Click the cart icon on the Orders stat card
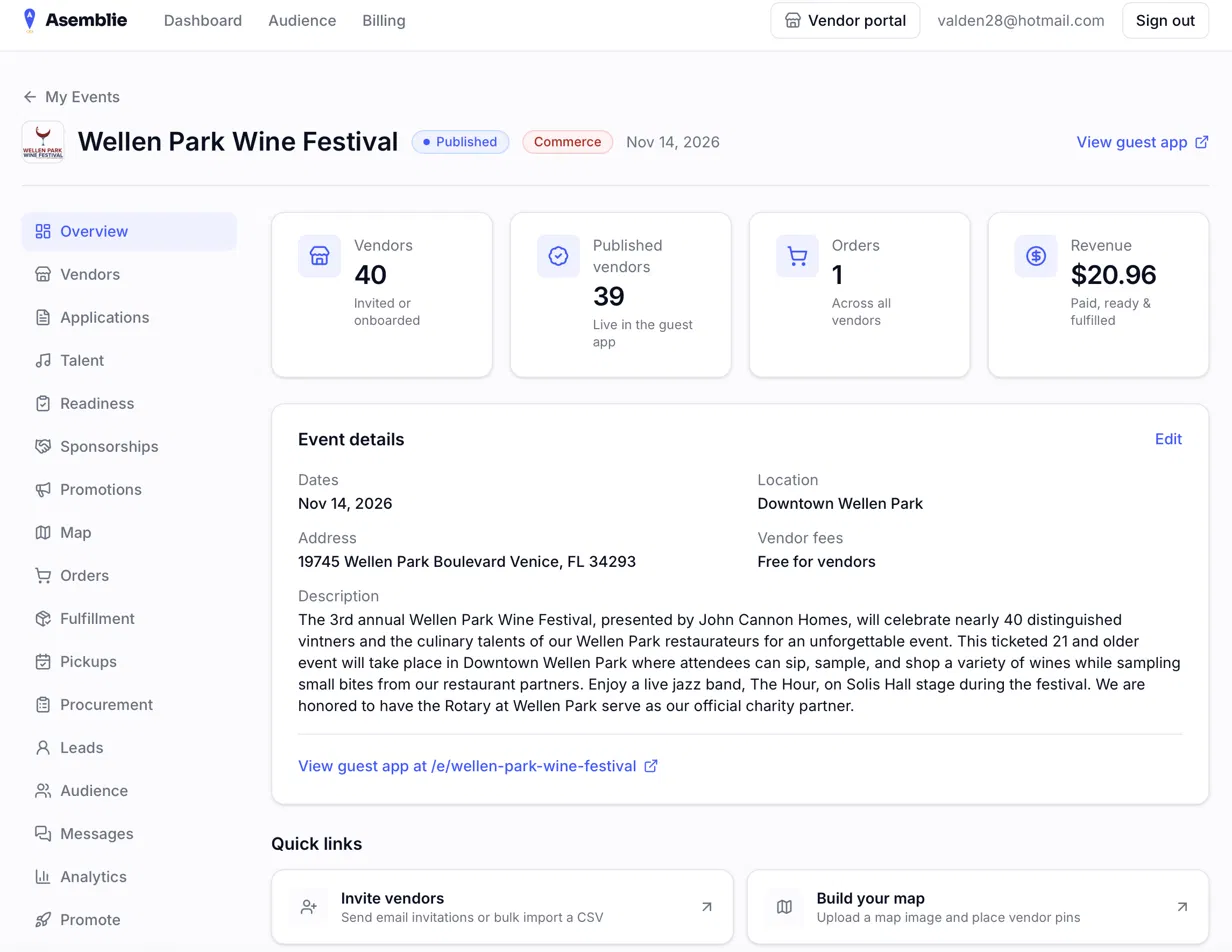 coord(797,256)
